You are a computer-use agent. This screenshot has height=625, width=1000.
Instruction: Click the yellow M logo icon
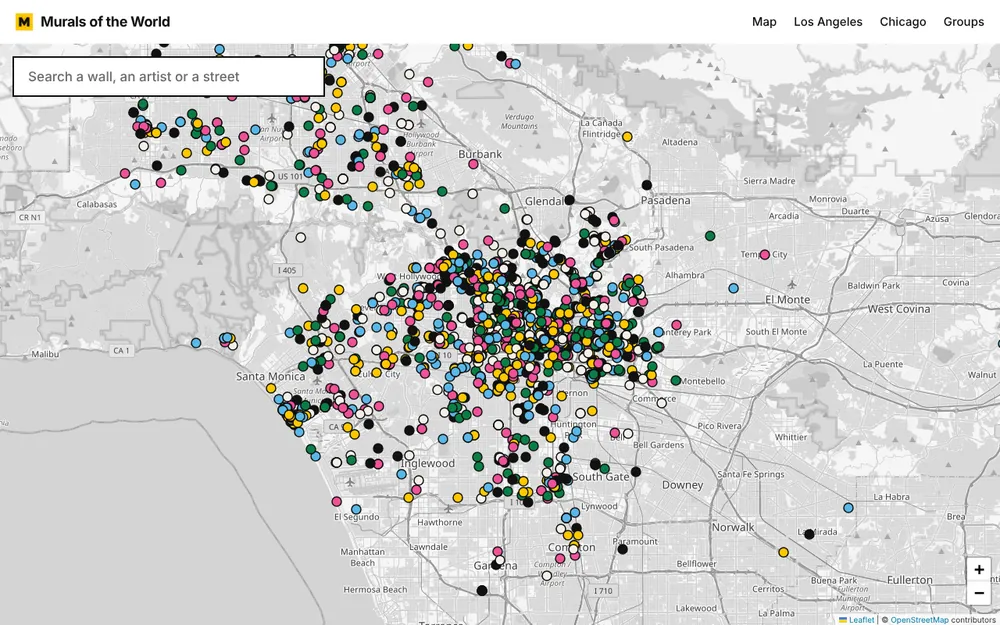24,22
